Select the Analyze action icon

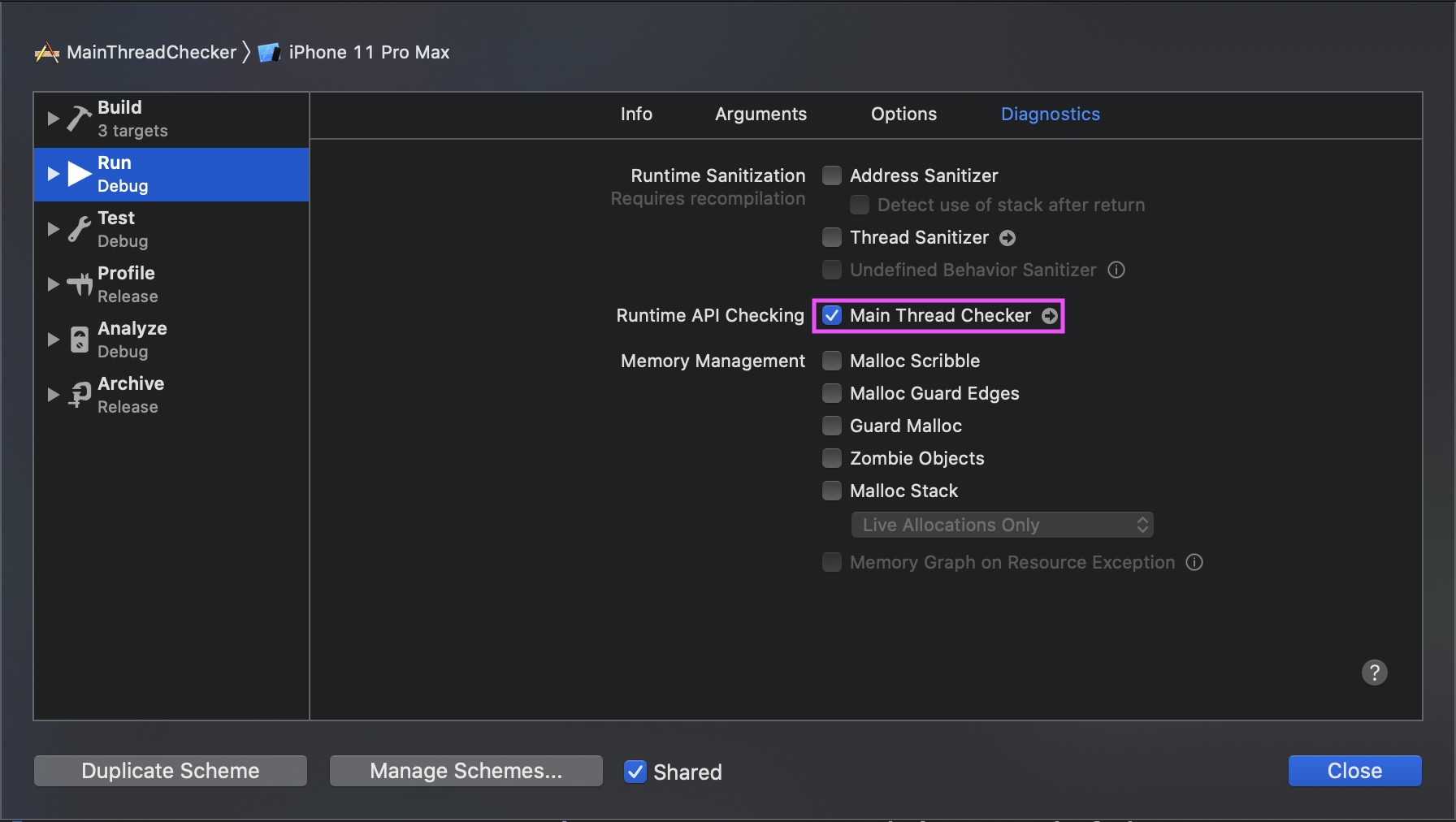(x=78, y=339)
